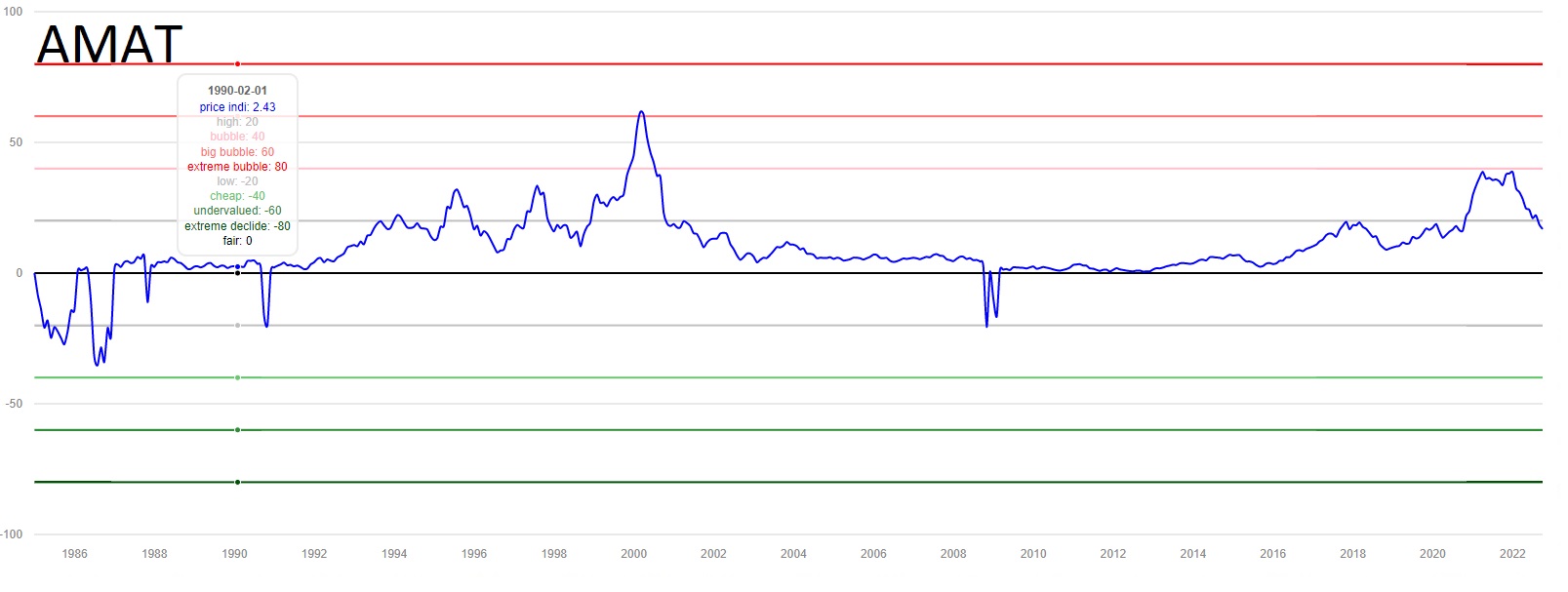Click the 1998 x-axis label
Viewport: 1568px width, 592px height.
[554, 554]
